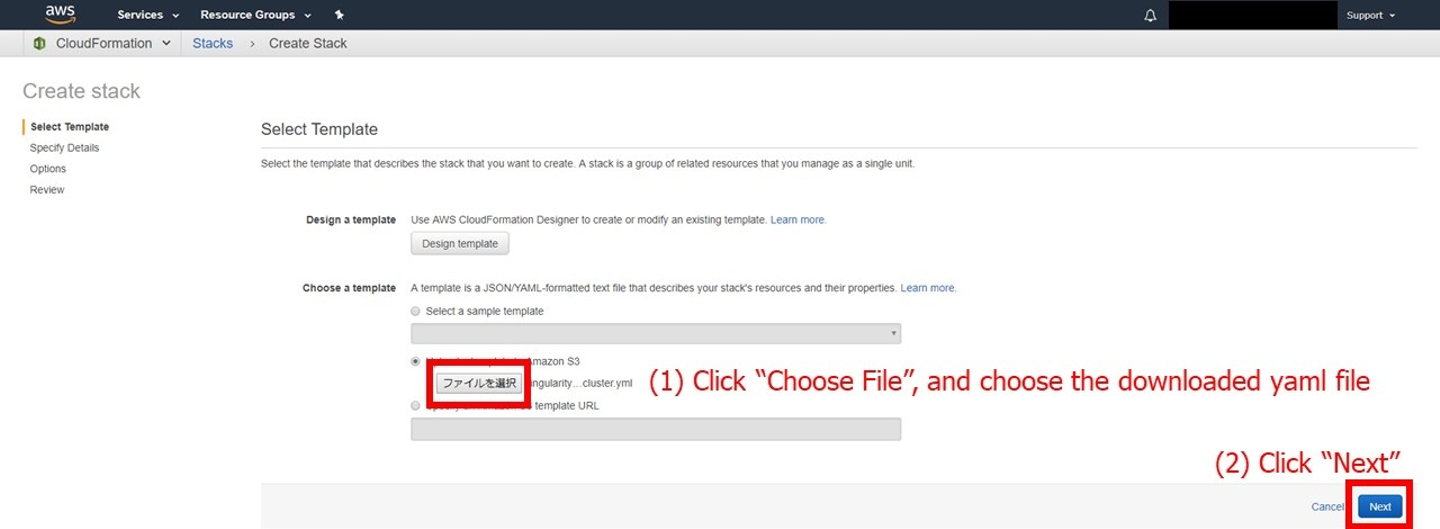
Task: Select upload template to Amazon S3 radio
Action: coord(416,361)
